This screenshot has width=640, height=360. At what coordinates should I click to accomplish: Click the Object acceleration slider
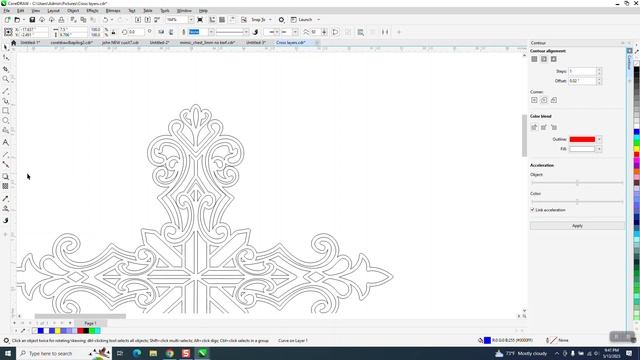pyautogui.click(x=577, y=183)
